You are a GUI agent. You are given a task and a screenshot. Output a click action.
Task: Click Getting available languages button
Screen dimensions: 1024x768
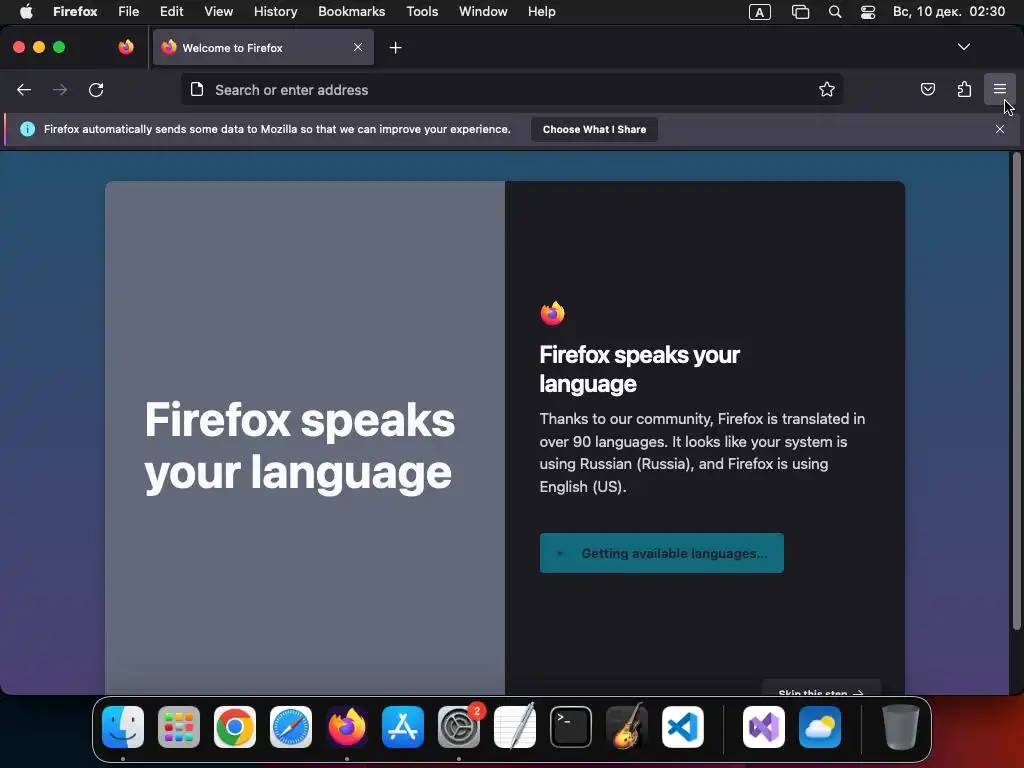pos(662,553)
